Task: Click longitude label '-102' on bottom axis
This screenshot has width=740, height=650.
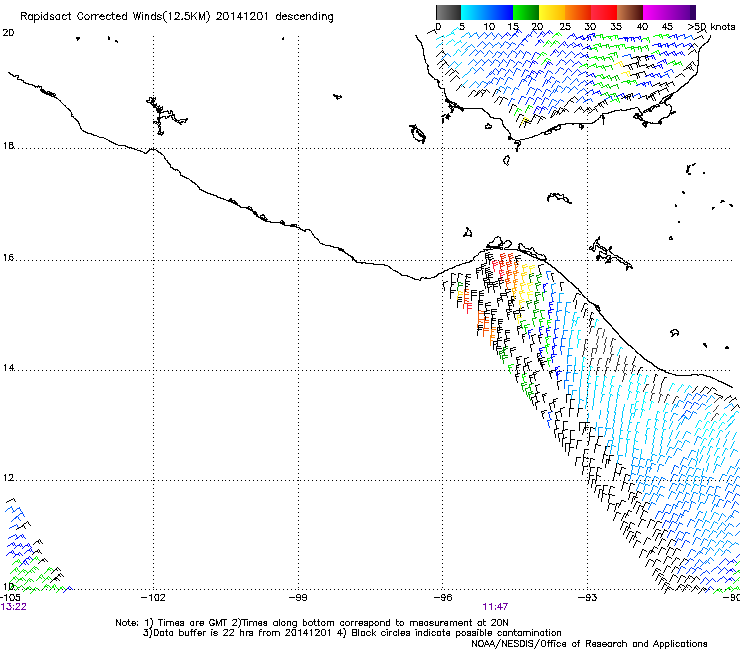Action: pos(153,598)
